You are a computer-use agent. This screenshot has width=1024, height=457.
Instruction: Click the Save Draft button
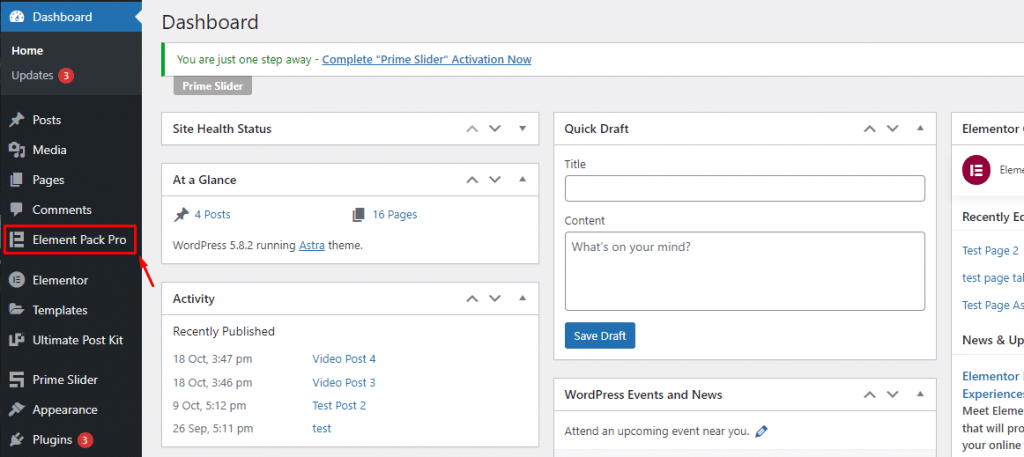coord(600,336)
